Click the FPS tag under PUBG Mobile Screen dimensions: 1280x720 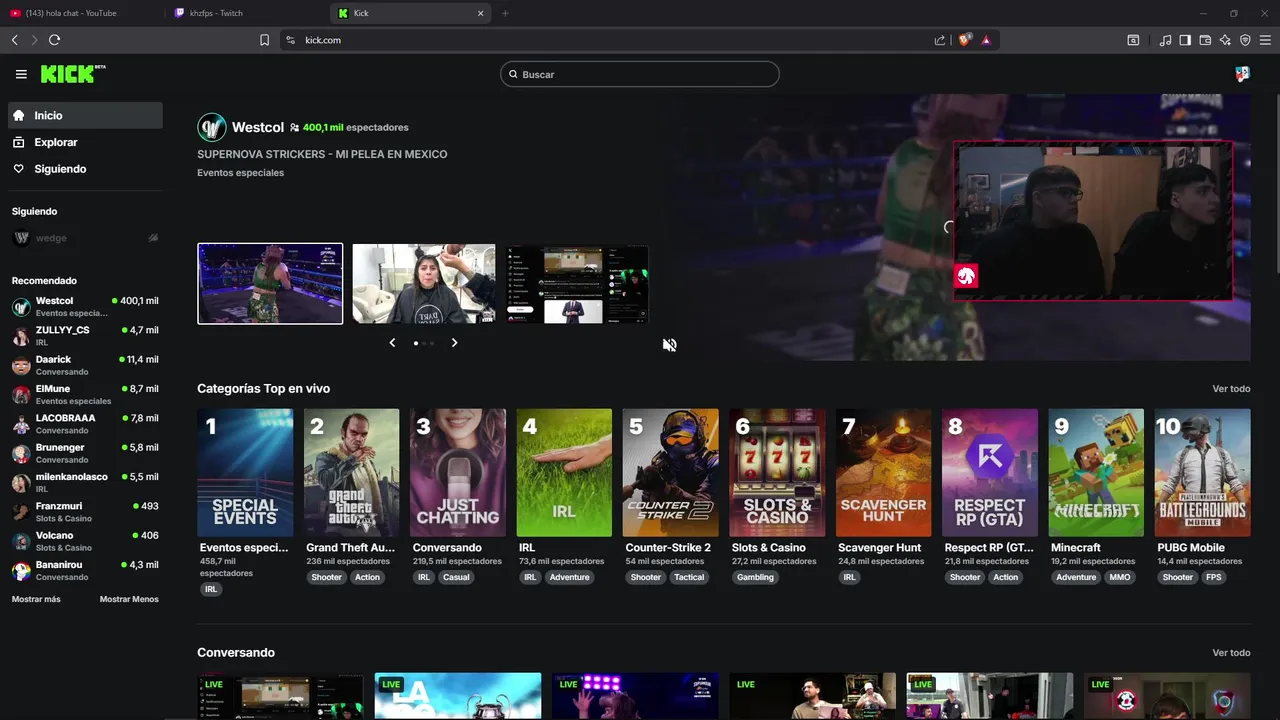coord(1213,577)
